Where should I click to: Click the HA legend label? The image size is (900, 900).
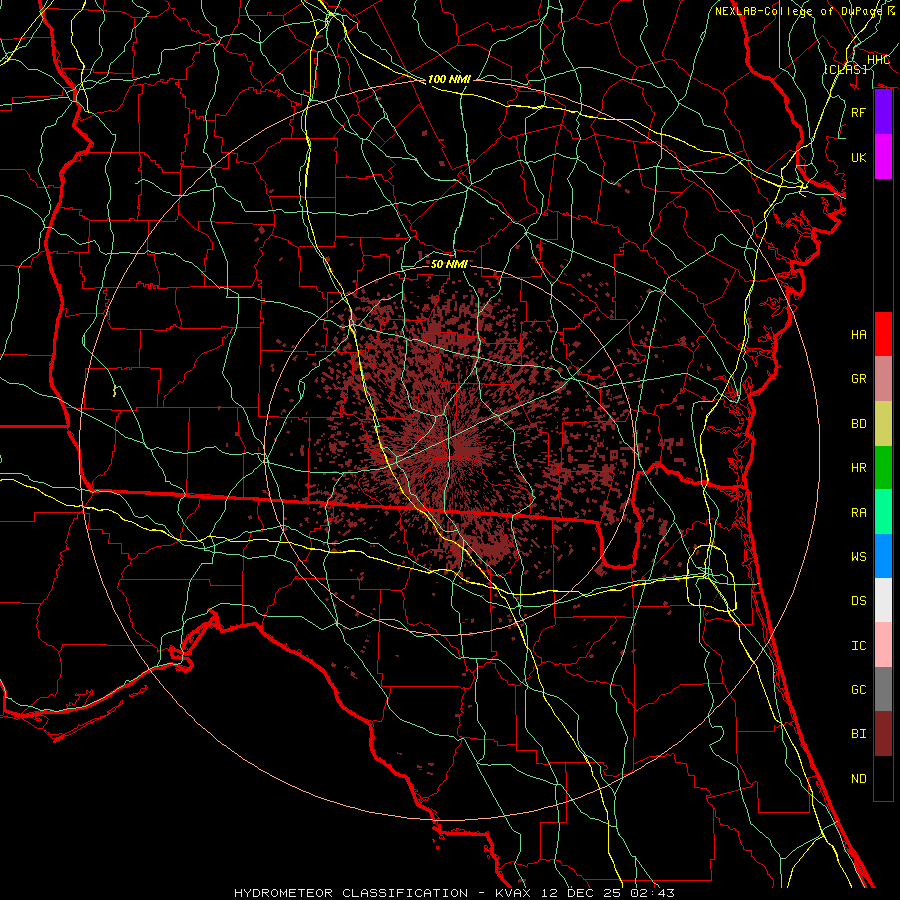click(x=858, y=334)
